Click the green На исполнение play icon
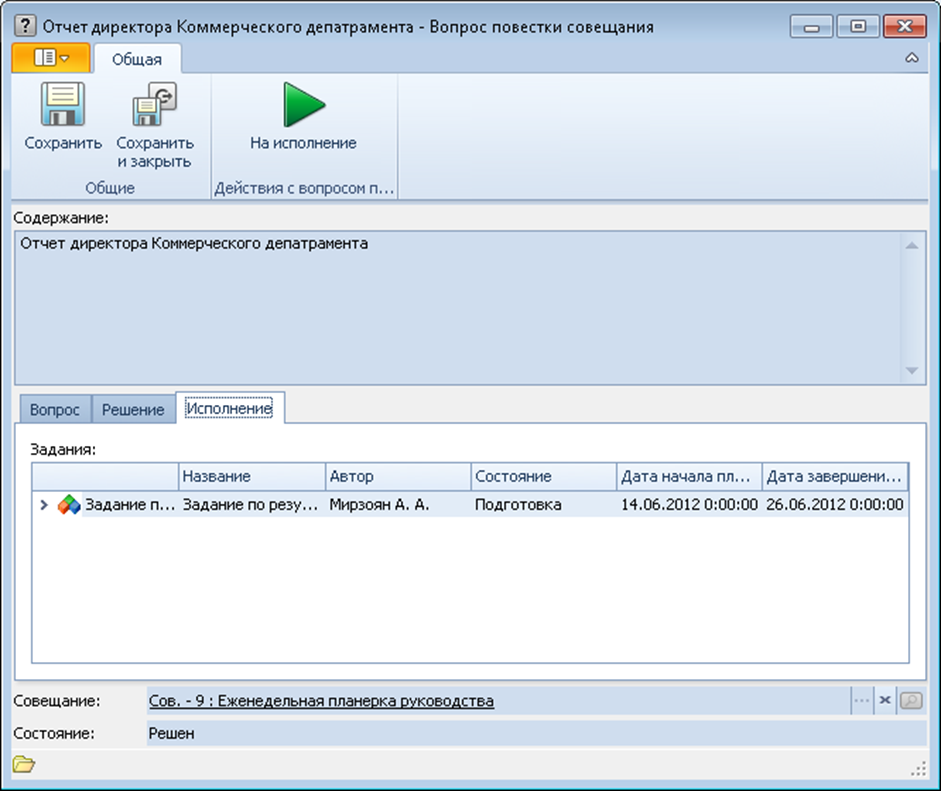941x791 pixels. pyautogui.click(x=304, y=104)
